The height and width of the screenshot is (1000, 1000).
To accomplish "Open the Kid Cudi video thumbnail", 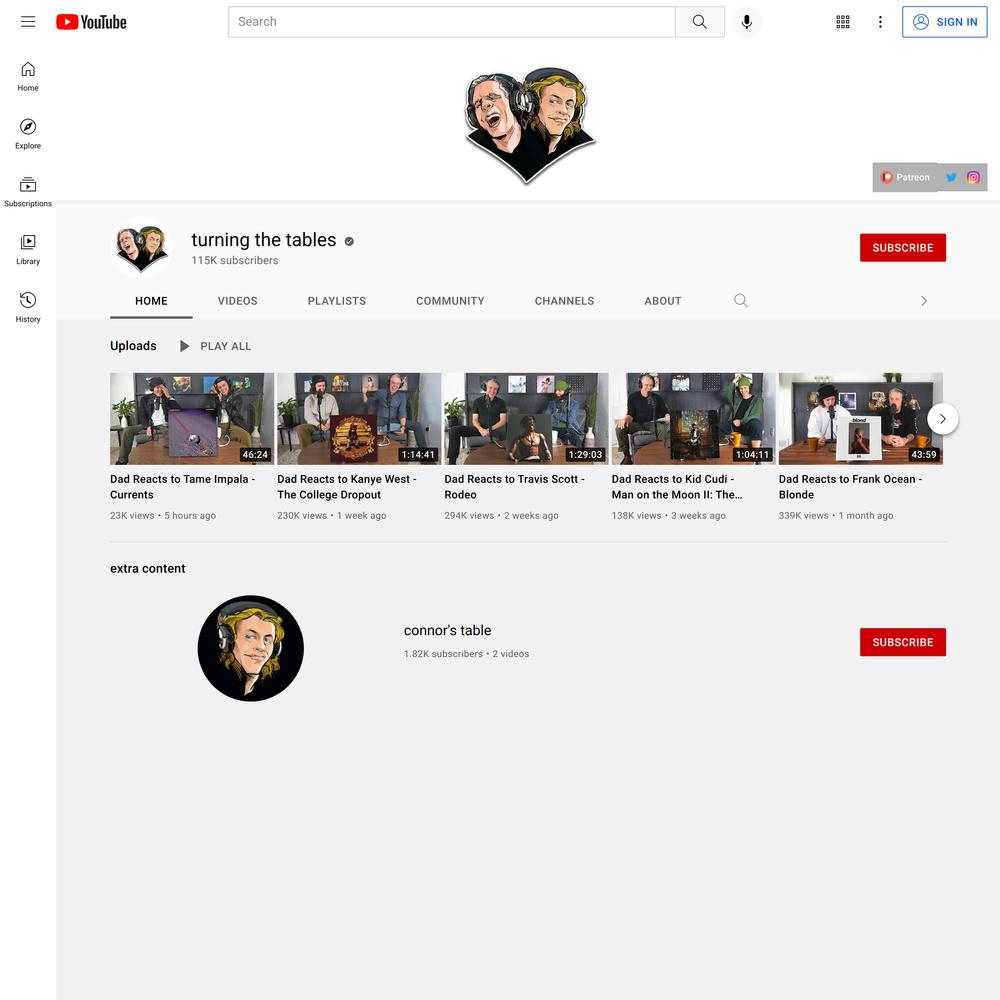I will click(x=693, y=418).
